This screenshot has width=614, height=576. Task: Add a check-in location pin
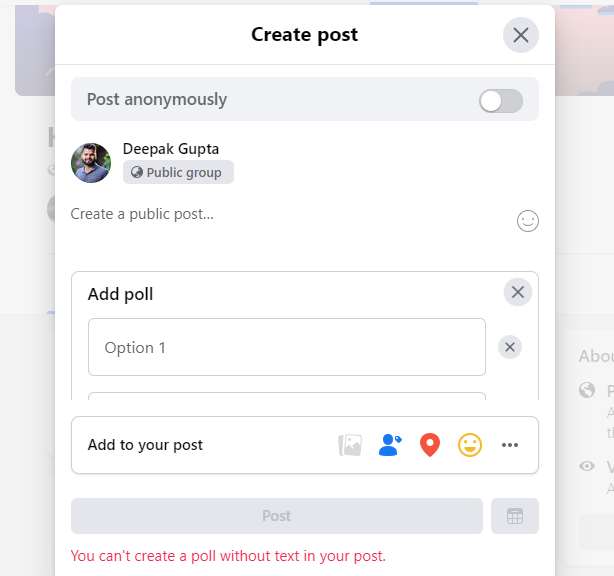pos(430,445)
